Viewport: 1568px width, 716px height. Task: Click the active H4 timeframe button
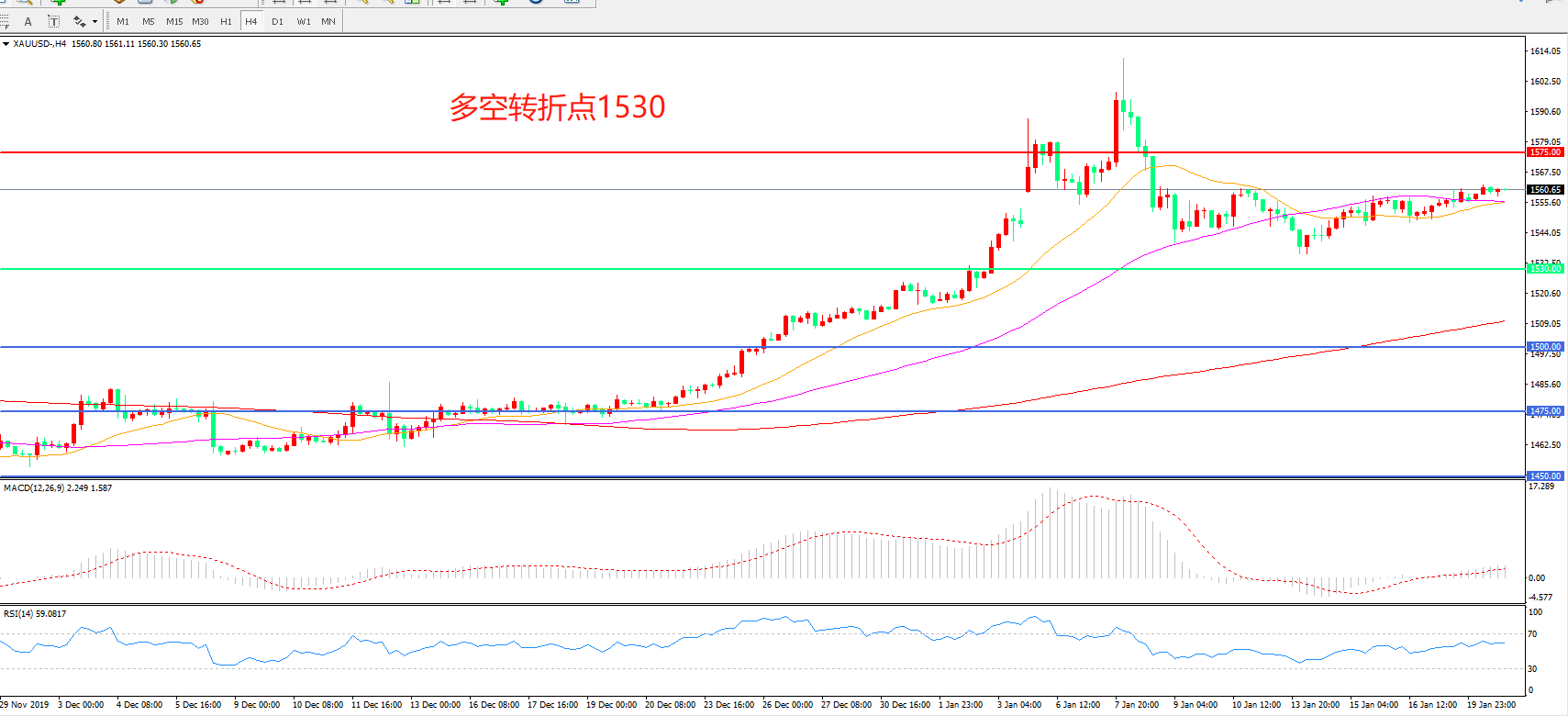point(251,21)
